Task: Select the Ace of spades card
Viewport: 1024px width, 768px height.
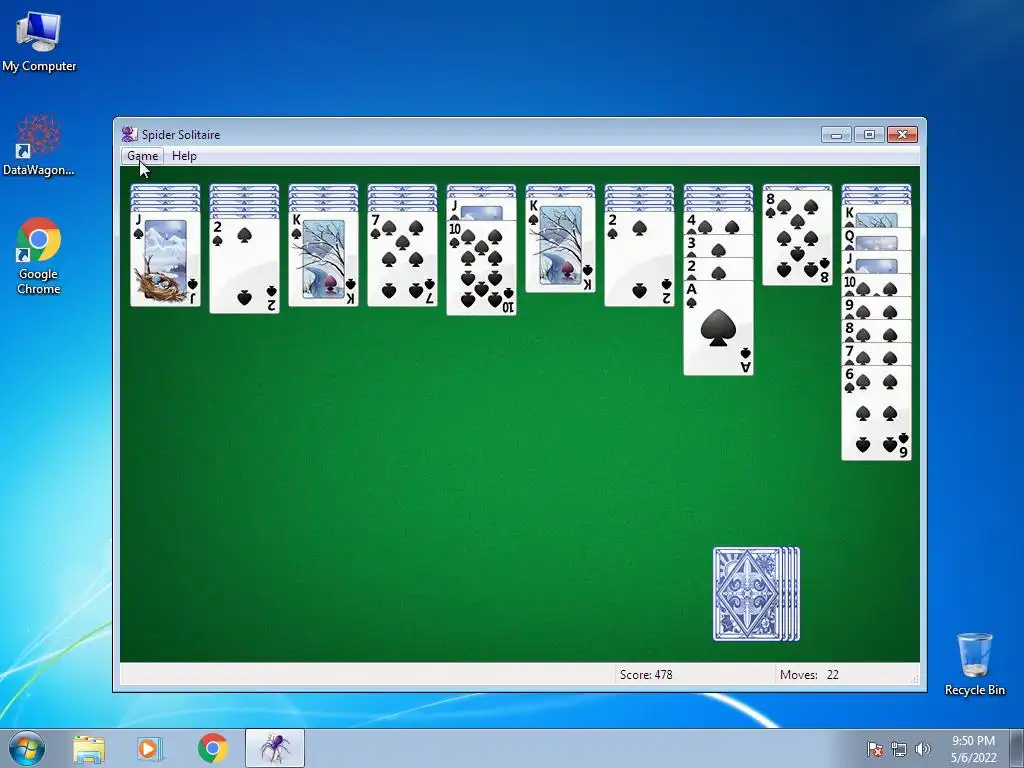Action: [x=718, y=328]
